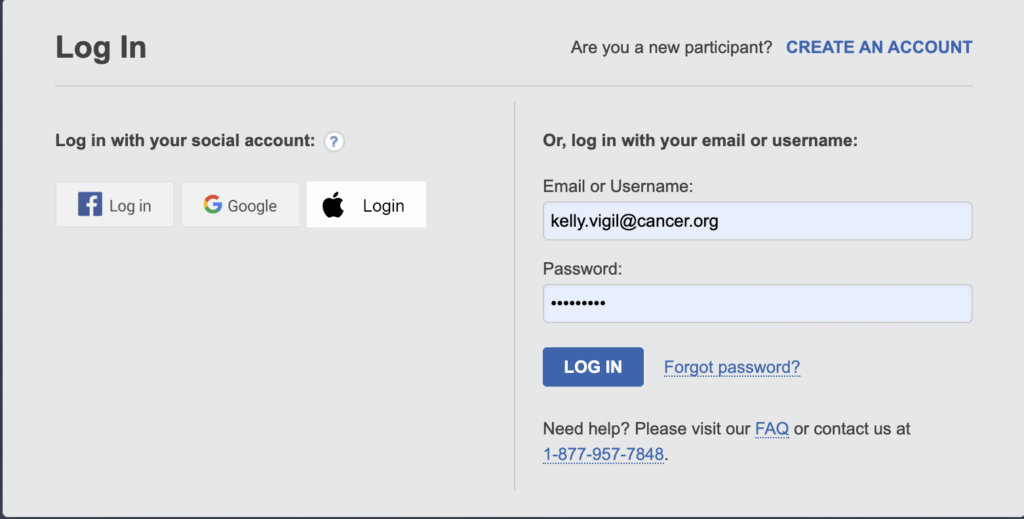Focus the Email or Username field
The width and height of the screenshot is (1024, 519).
click(757, 221)
